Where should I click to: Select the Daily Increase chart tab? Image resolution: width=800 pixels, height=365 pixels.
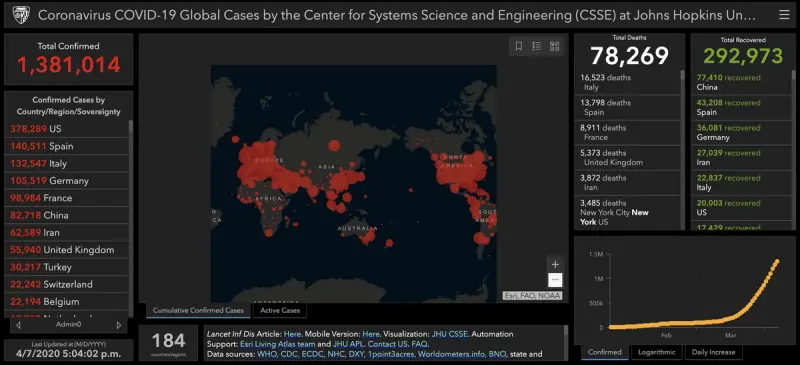tap(713, 352)
